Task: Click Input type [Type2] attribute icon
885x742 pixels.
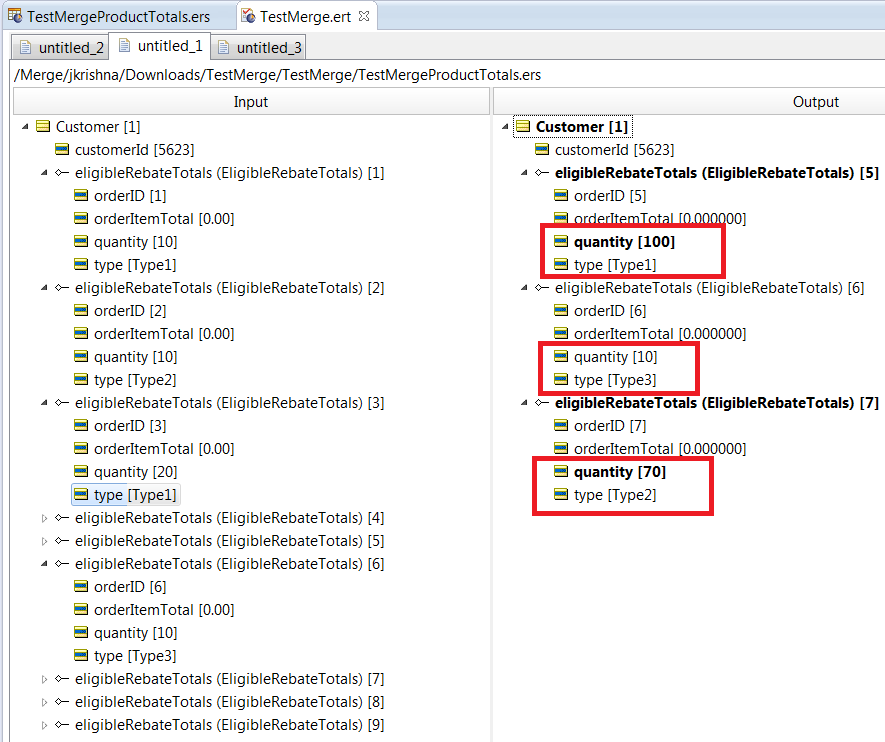Action: [x=81, y=379]
